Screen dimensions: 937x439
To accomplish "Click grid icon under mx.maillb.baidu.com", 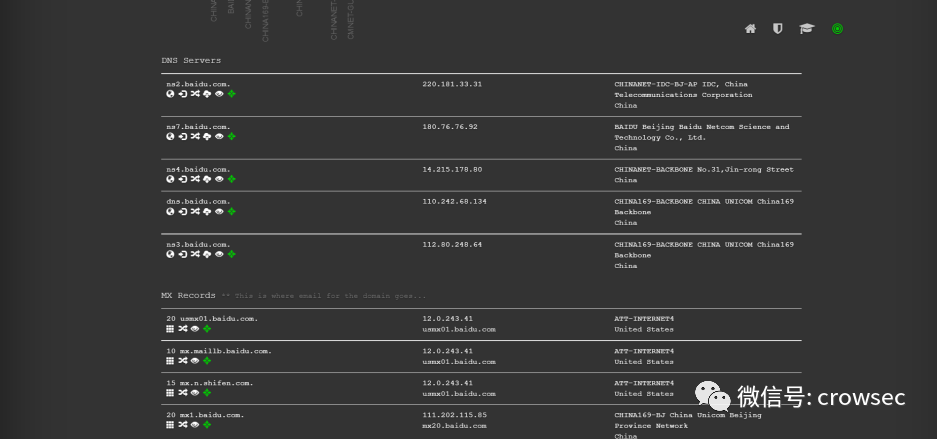I will [x=170, y=361].
